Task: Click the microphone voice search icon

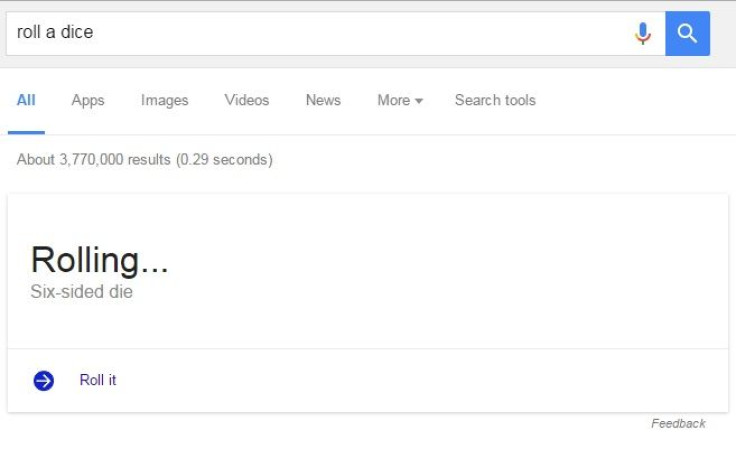Action: [x=643, y=33]
